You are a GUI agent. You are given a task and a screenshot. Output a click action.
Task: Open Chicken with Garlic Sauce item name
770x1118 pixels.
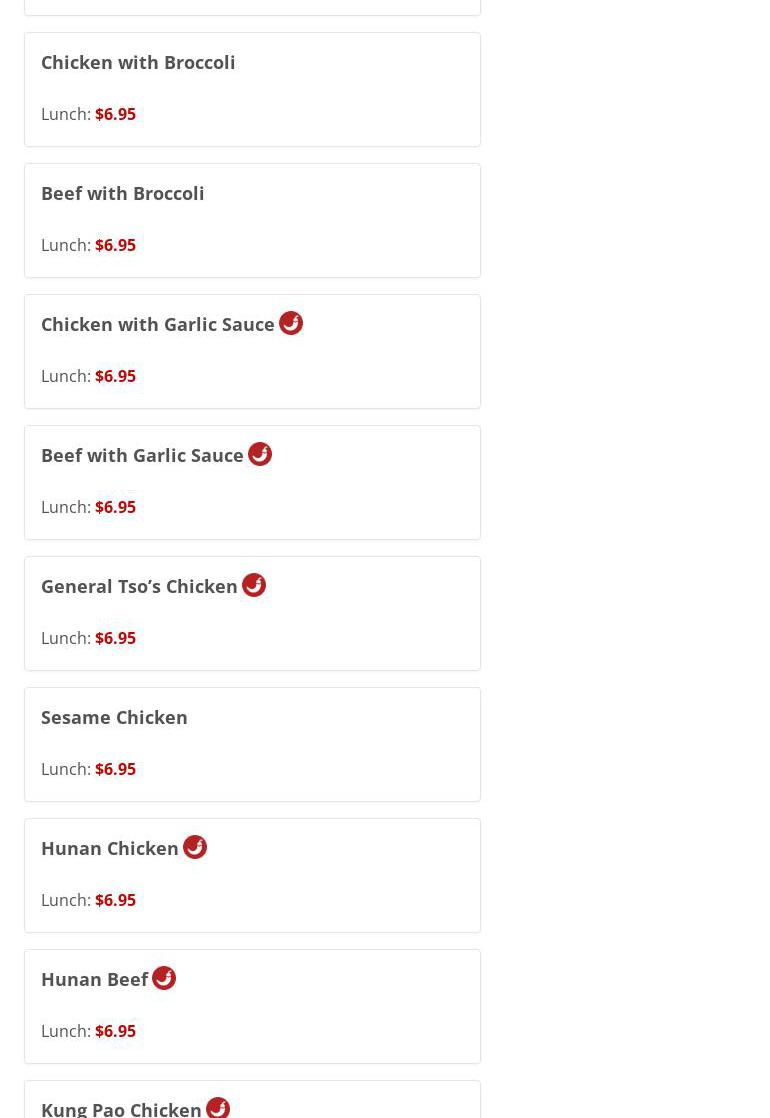point(157,324)
